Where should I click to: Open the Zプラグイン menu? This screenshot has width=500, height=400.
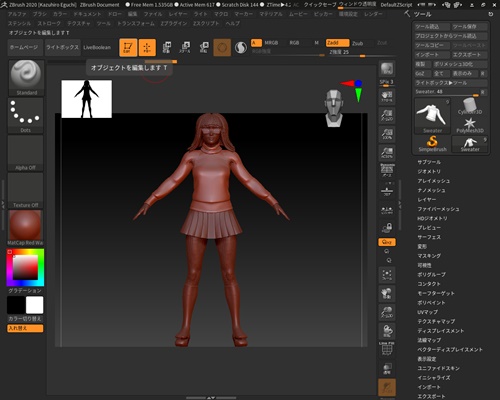(173, 24)
